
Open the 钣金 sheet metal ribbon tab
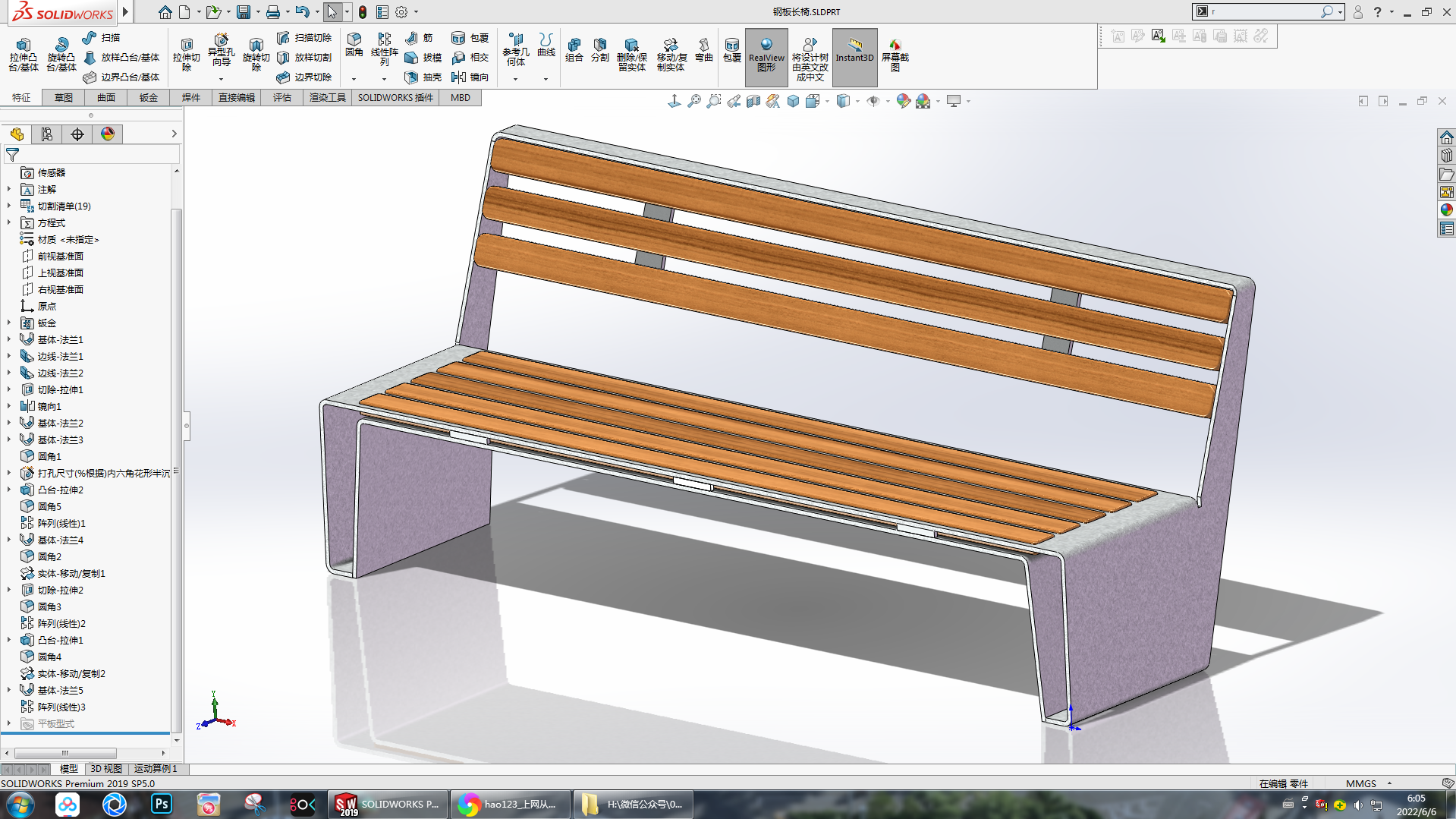(149, 98)
